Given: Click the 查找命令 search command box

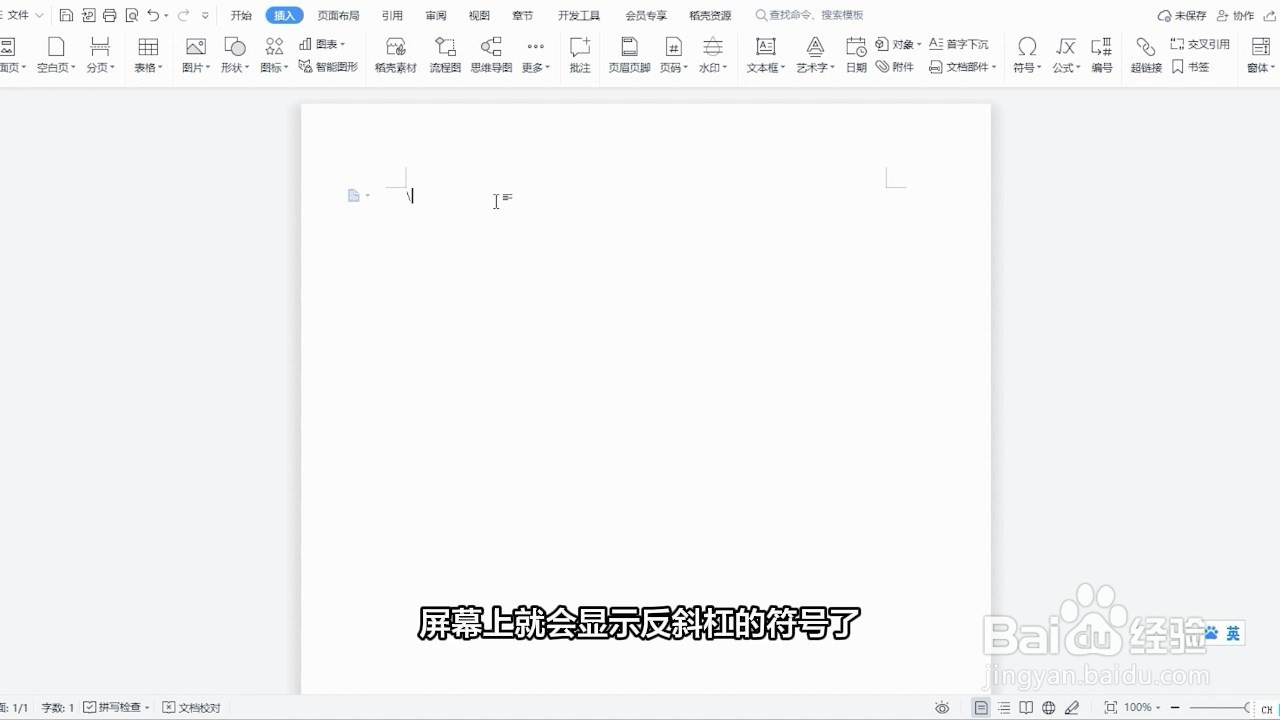Looking at the screenshot, I should [810, 15].
